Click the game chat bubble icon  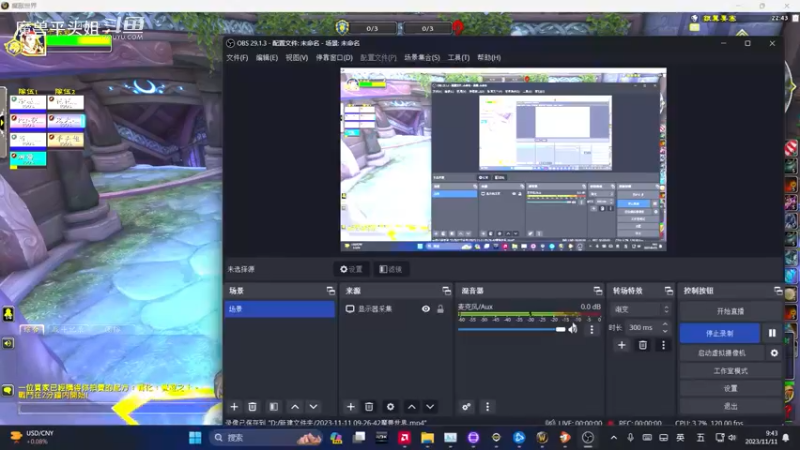[8, 391]
